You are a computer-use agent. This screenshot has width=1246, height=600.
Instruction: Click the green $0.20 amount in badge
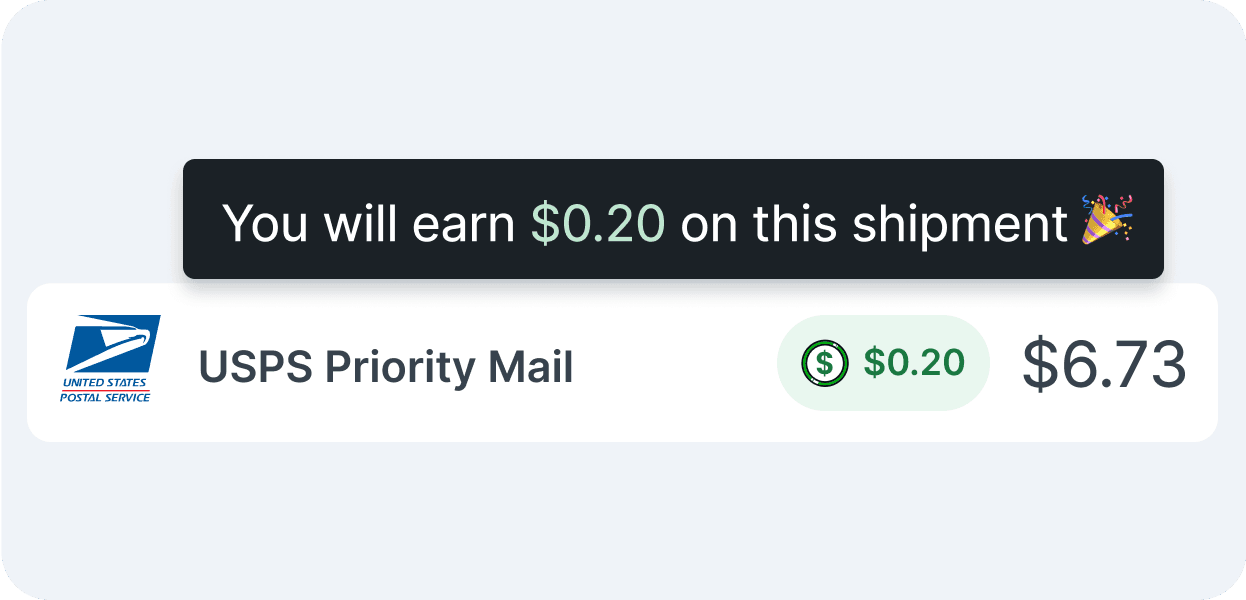pyautogui.click(x=914, y=363)
